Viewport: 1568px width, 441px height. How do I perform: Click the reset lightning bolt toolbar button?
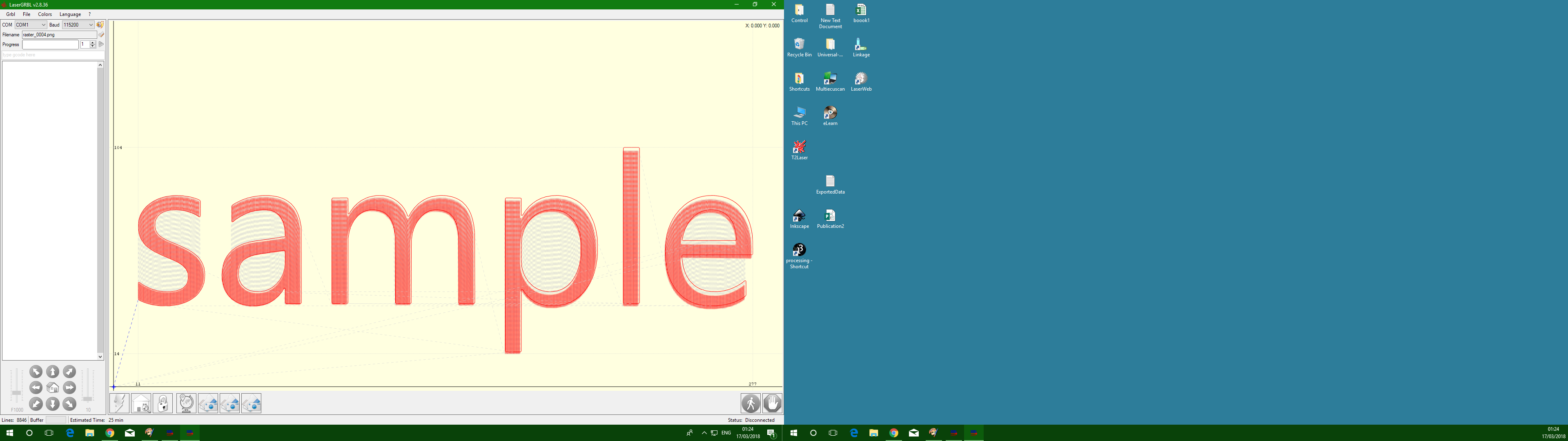(119, 403)
